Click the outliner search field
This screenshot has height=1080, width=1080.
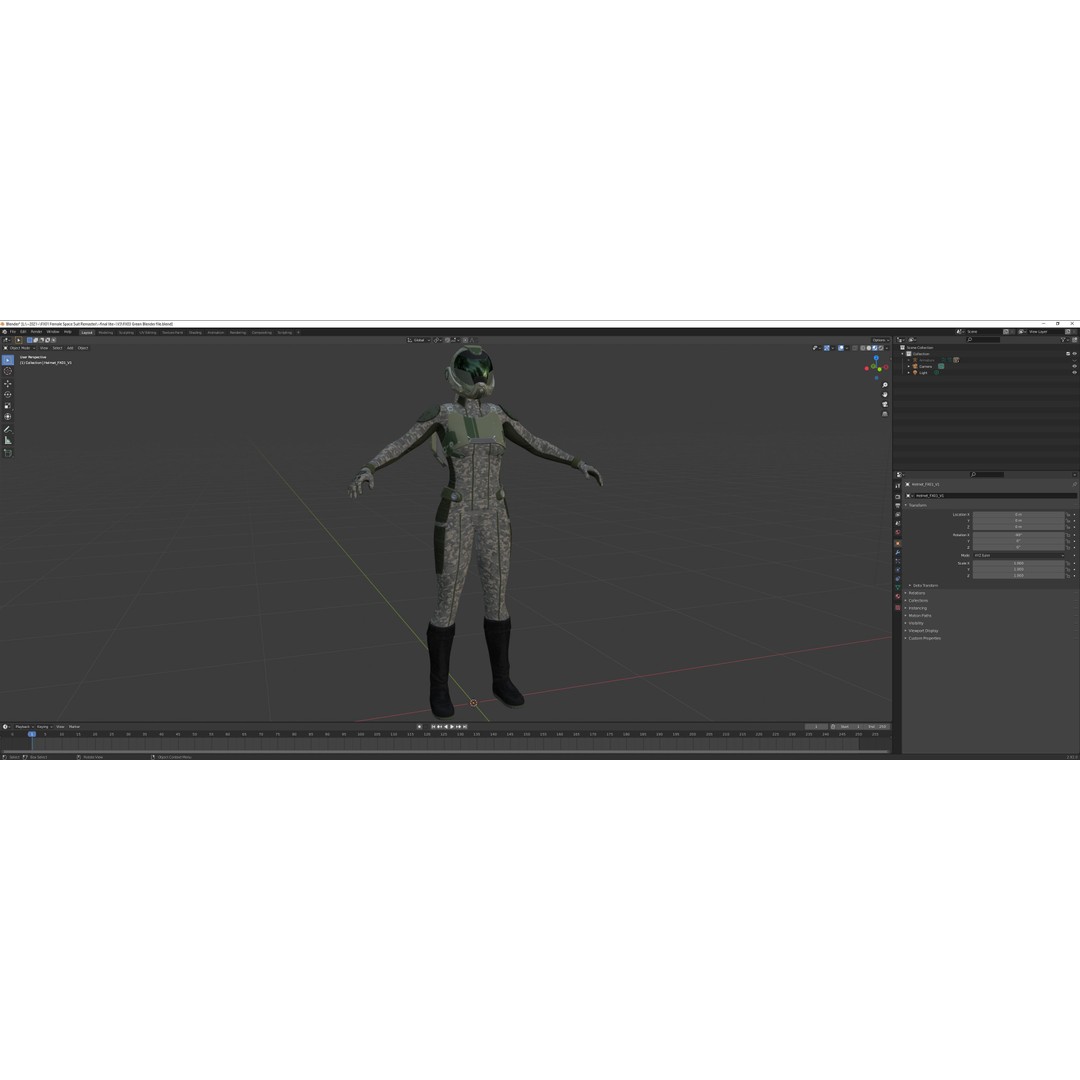982,340
